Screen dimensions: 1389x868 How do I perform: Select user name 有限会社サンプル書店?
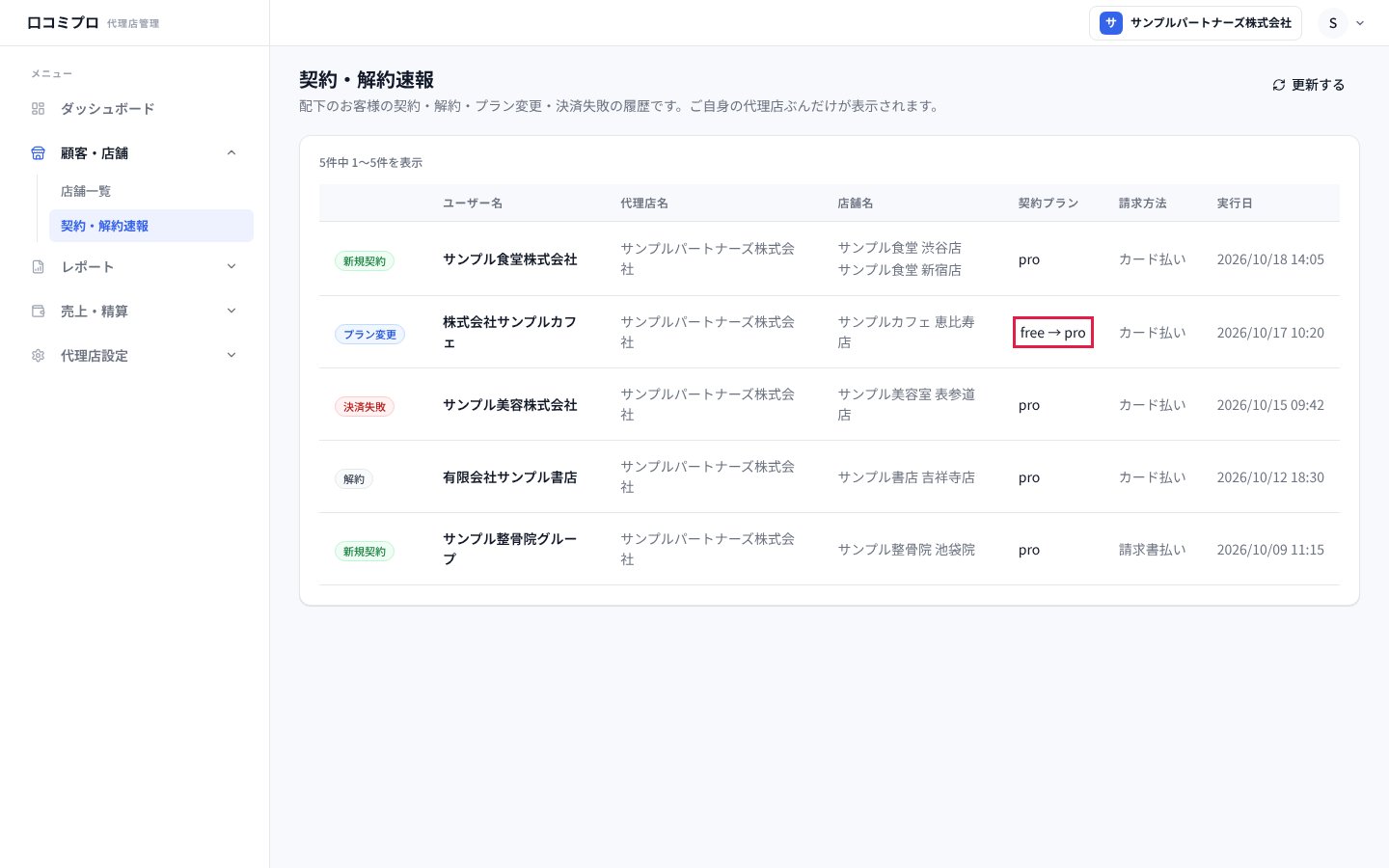[x=509, y=477]
